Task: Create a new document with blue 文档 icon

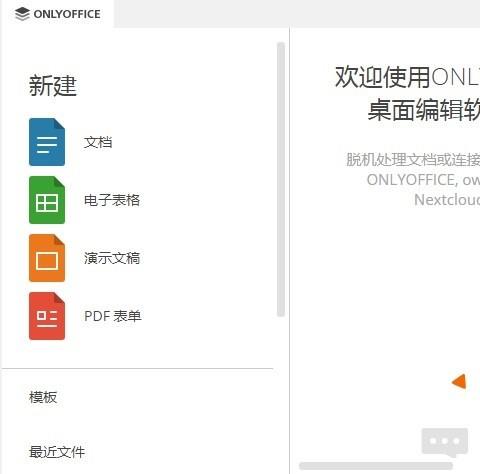Action: point(47,142)
